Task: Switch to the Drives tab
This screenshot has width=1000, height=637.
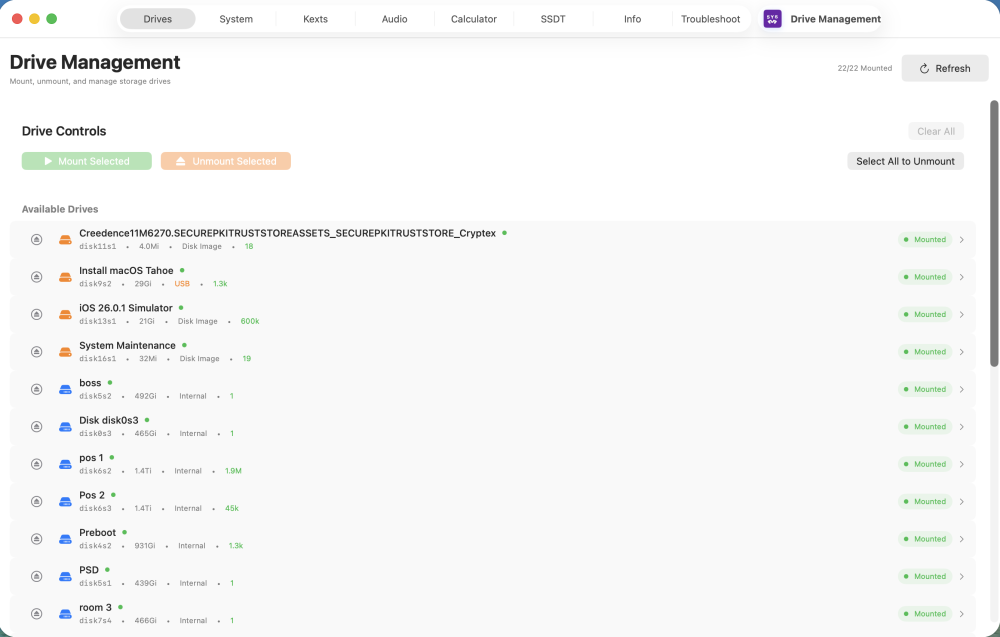Action: coord(158,19)
